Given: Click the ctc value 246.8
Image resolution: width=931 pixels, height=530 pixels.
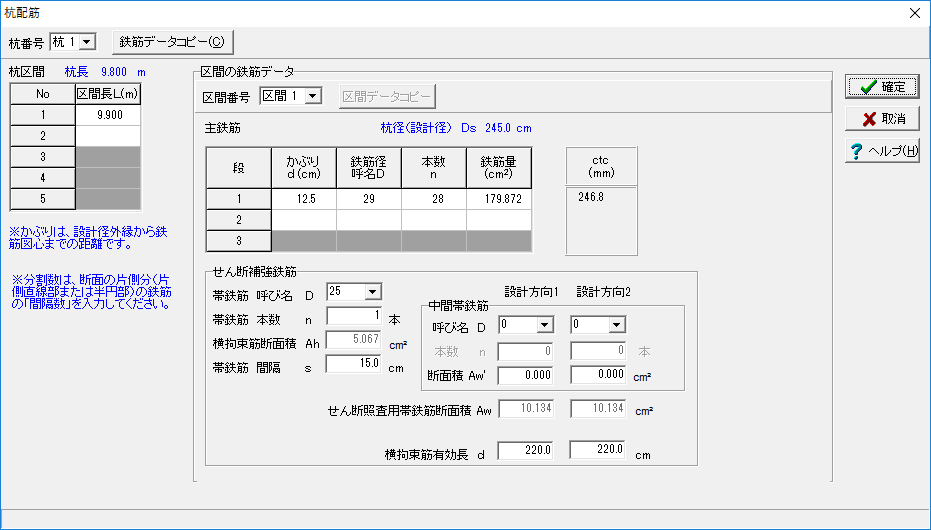Looking at the screenshot, I should 591,197.
